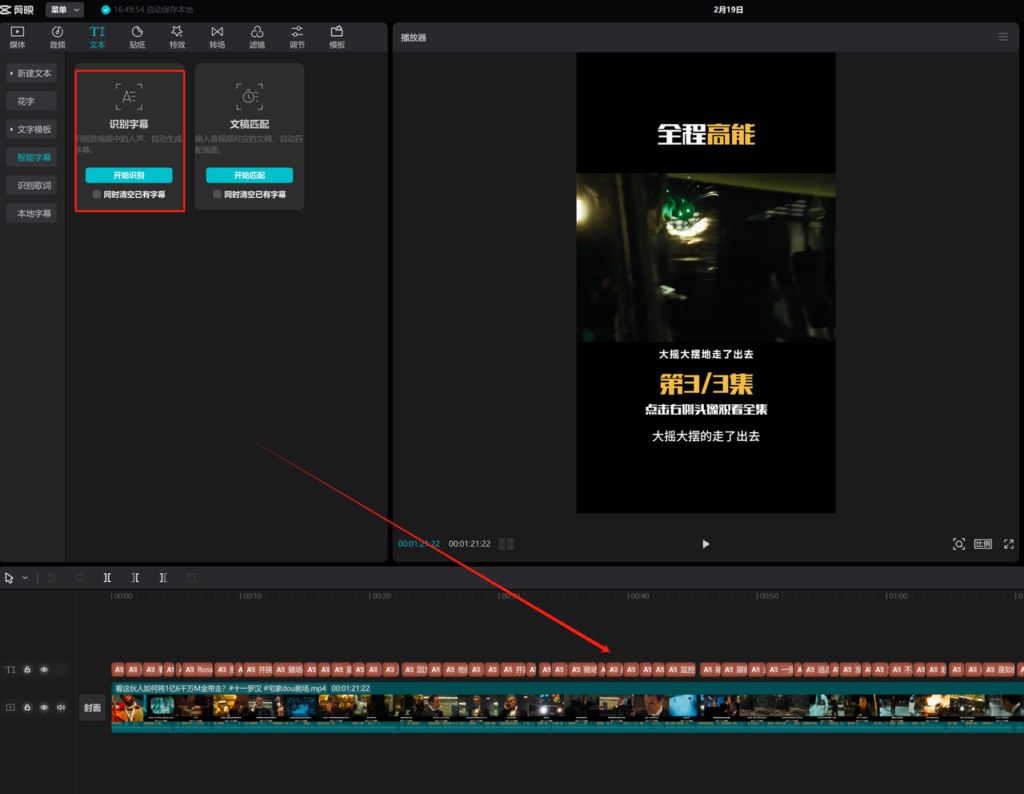This screenshot has width=1024, height=794.
Task: Click the 比例 aspect ratio button
Action: click(983, 544)
